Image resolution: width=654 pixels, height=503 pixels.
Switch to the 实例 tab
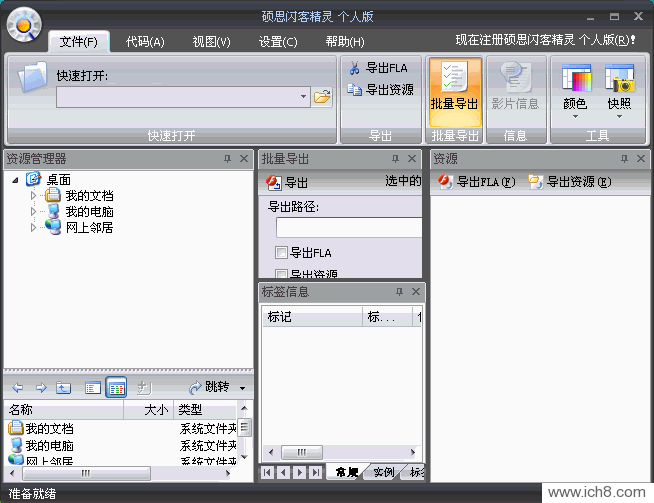coord(384,472)
